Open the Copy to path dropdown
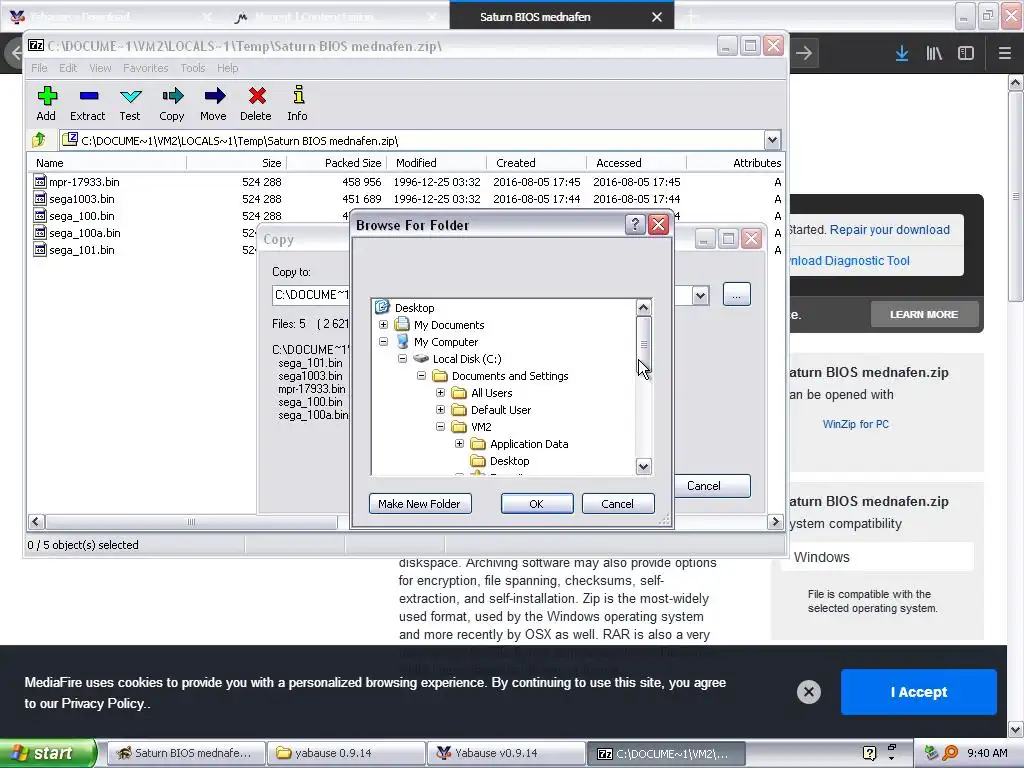This screenshot has width=1024, height=768. (700, 295)
